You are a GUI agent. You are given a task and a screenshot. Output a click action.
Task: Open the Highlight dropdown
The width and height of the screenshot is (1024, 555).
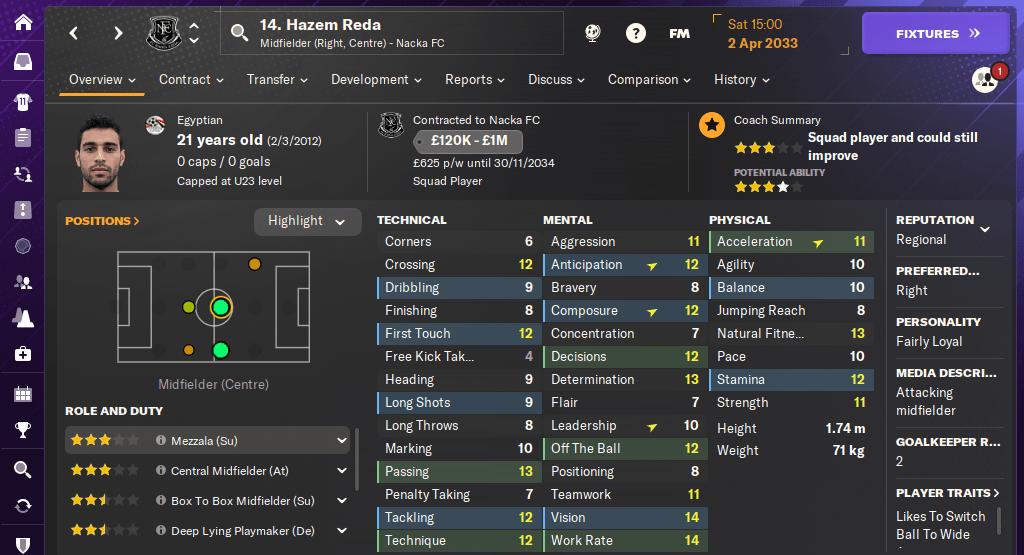[307, 221]
